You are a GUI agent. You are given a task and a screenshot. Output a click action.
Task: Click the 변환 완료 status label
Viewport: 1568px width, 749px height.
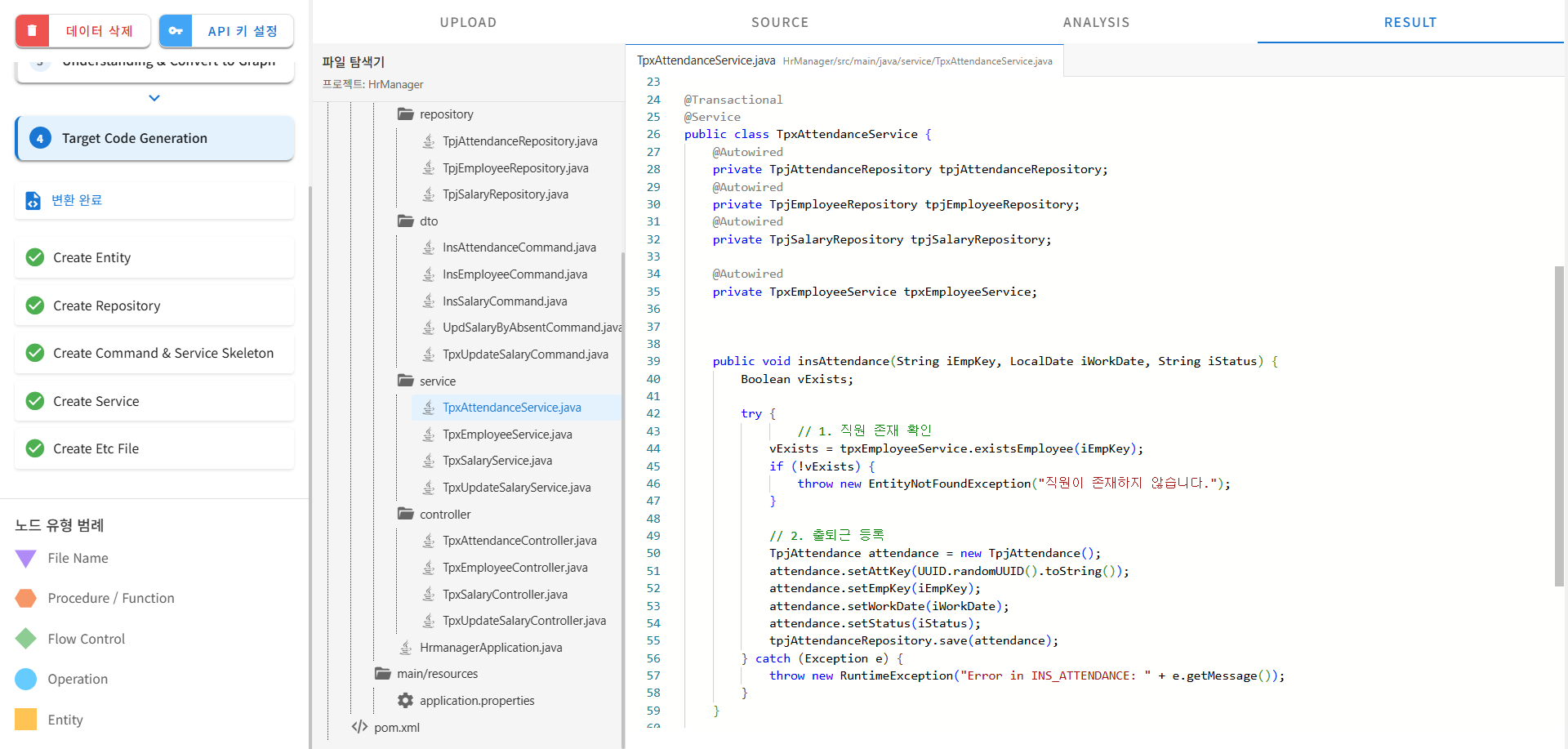point(77,200)
